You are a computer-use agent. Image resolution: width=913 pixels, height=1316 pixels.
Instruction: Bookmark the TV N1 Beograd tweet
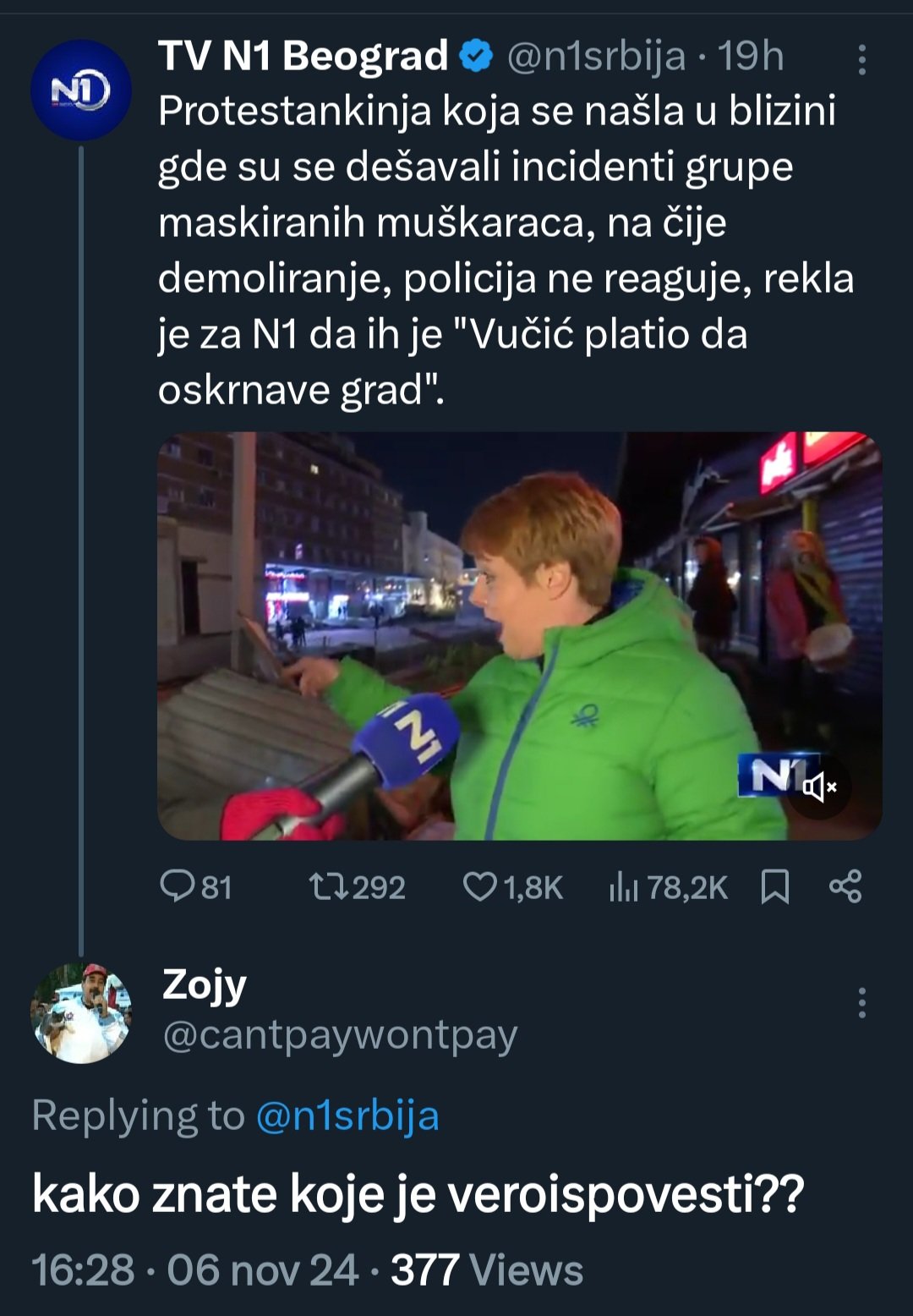coord(775,886)
